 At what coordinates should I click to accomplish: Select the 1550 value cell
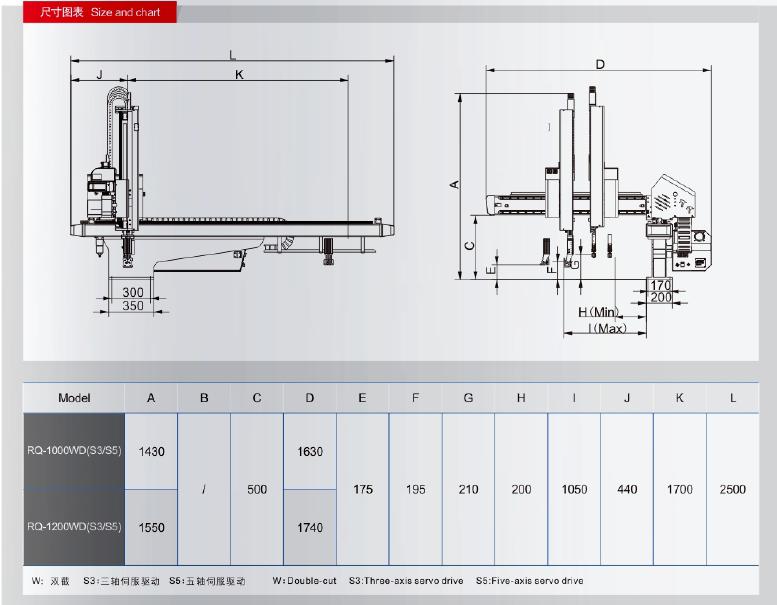tap(151, 527)
